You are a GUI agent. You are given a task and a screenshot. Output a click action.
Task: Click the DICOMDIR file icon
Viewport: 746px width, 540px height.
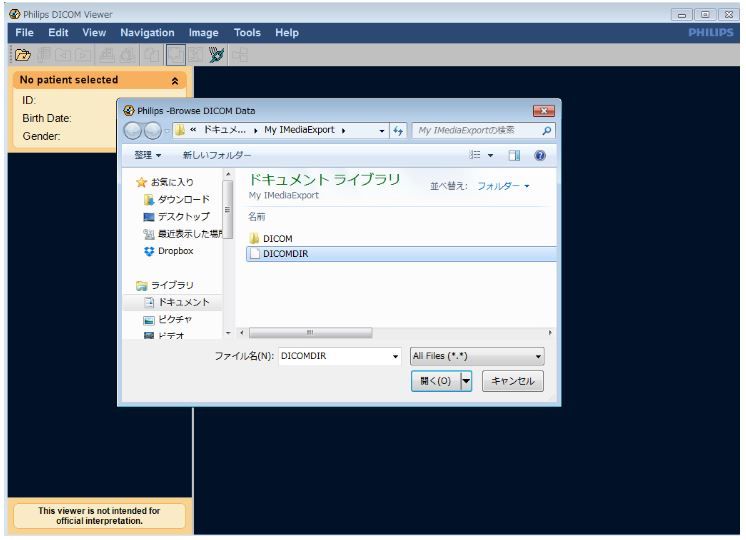click(255, 254)
